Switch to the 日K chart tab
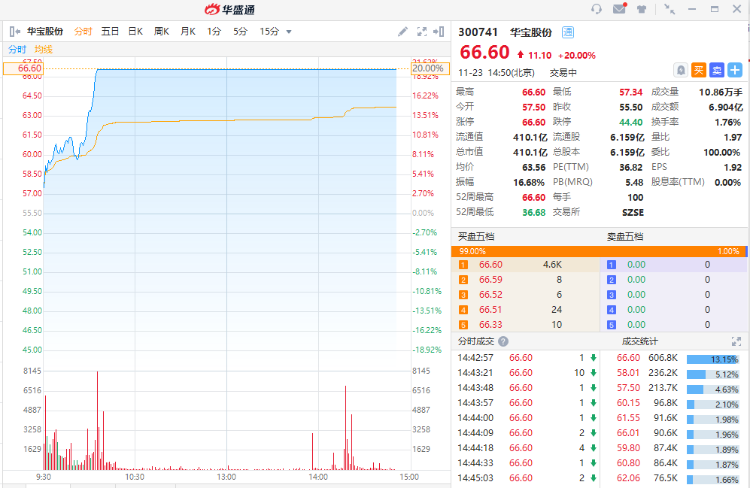Viewport: 750px width, 488px height. coord(136,32)
